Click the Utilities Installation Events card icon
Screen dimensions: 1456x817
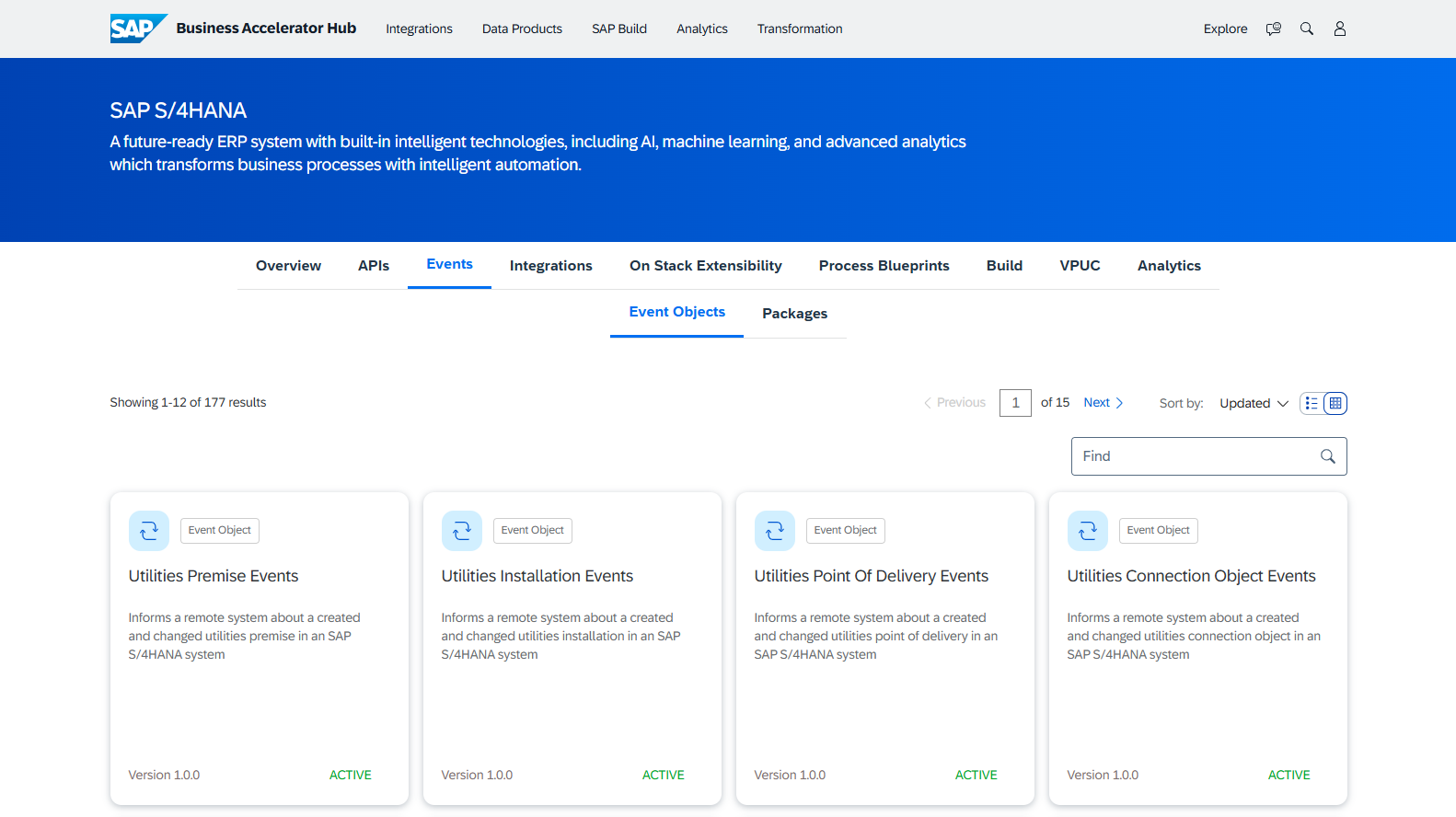tap(462, 531)
